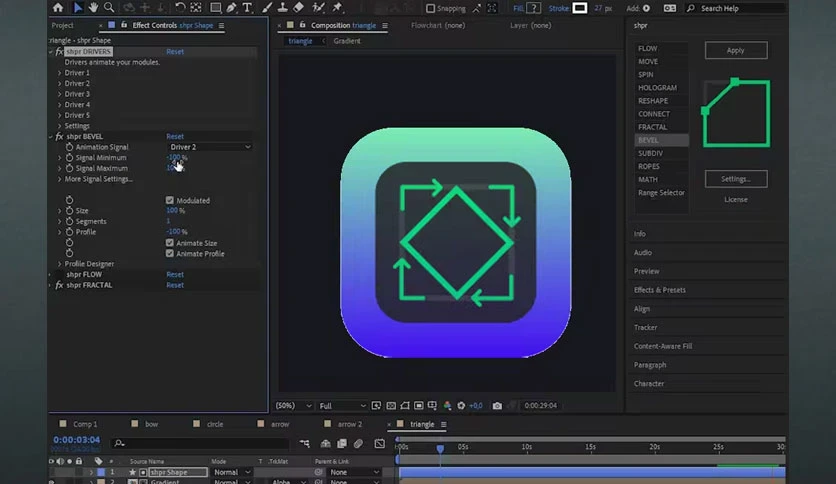Select the Hand tool
Screen dimensions: 836x484
(x=93, y=7)
